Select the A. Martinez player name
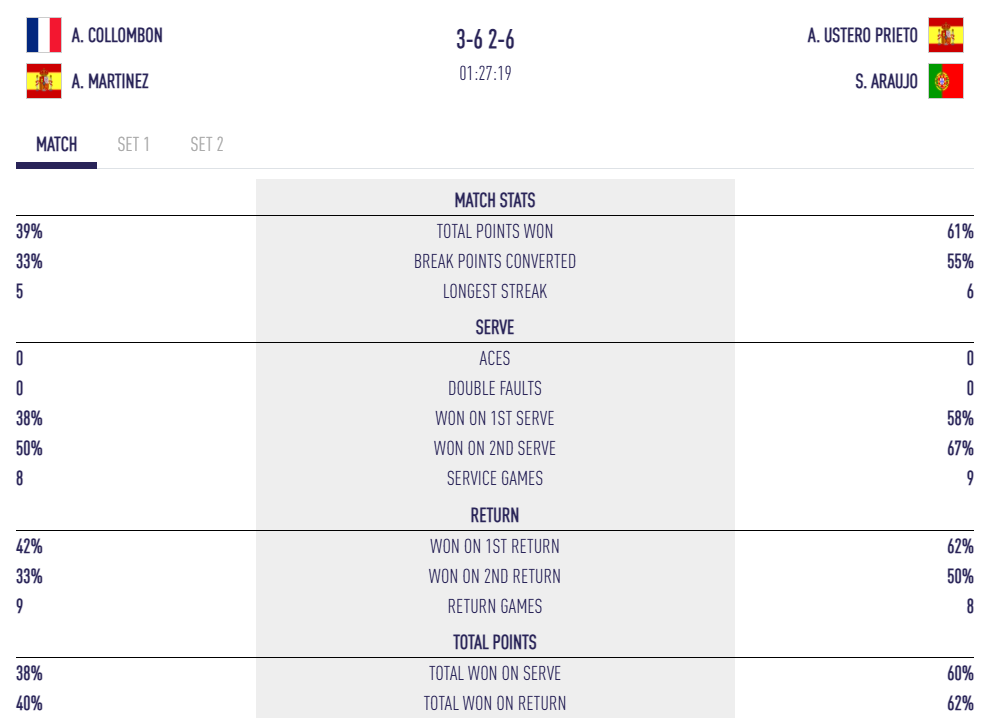This screenshot has height=727, width=987. [110, 81]
